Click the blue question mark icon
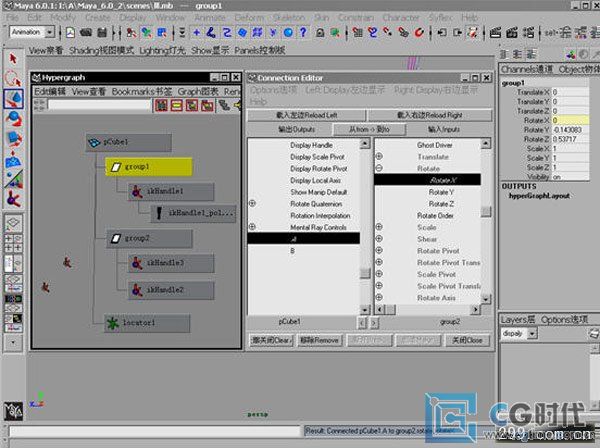 [x=303, y=33]
